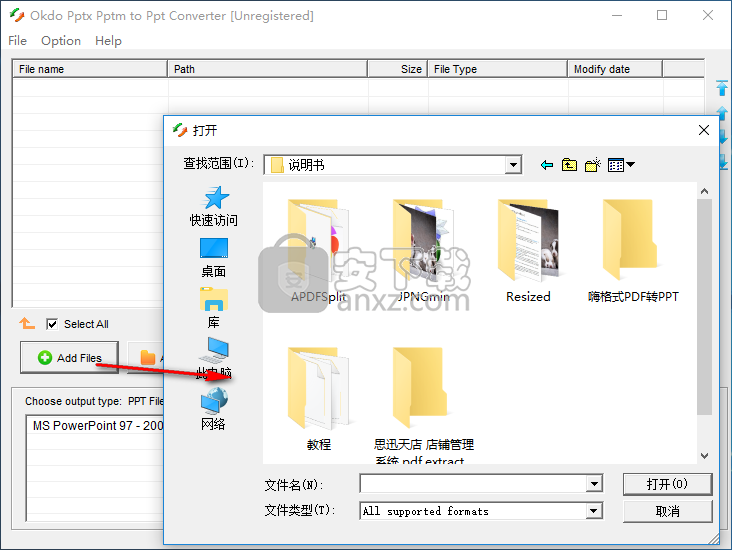Expand the 文件名 dropdown arrow
Screen dimensions: 732x550
594,484
